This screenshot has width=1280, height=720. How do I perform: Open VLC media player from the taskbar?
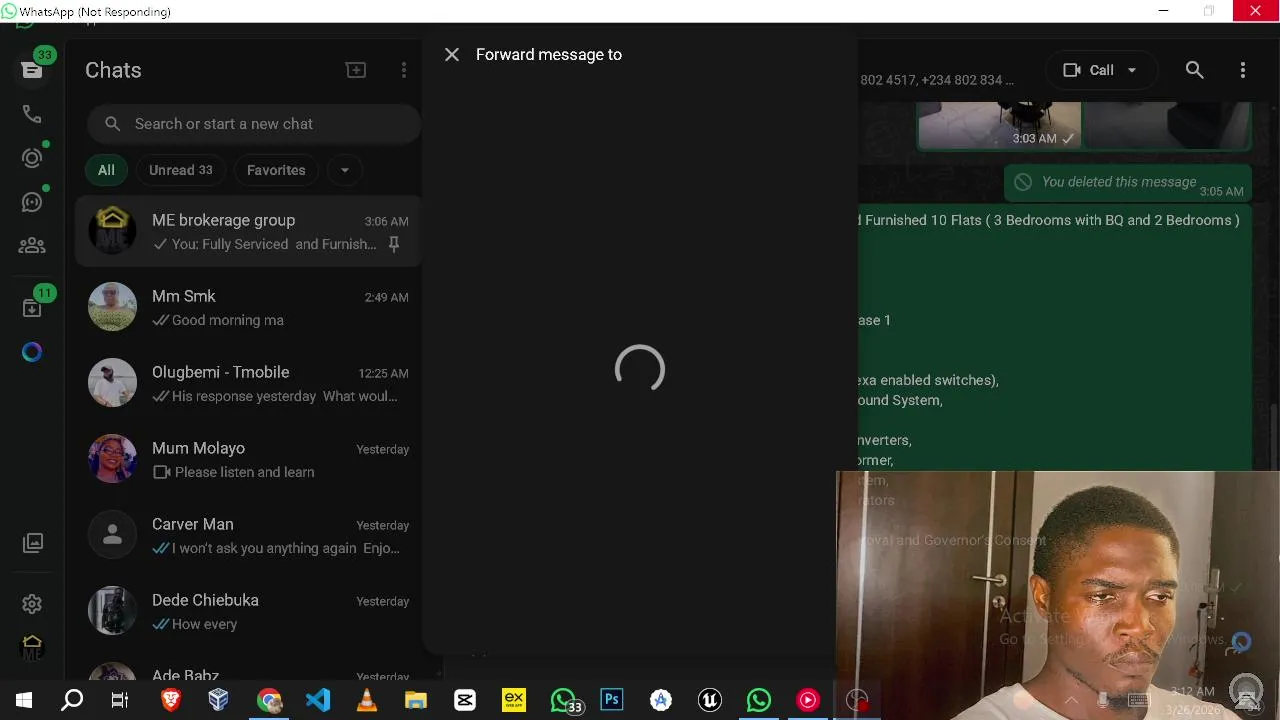367,700
